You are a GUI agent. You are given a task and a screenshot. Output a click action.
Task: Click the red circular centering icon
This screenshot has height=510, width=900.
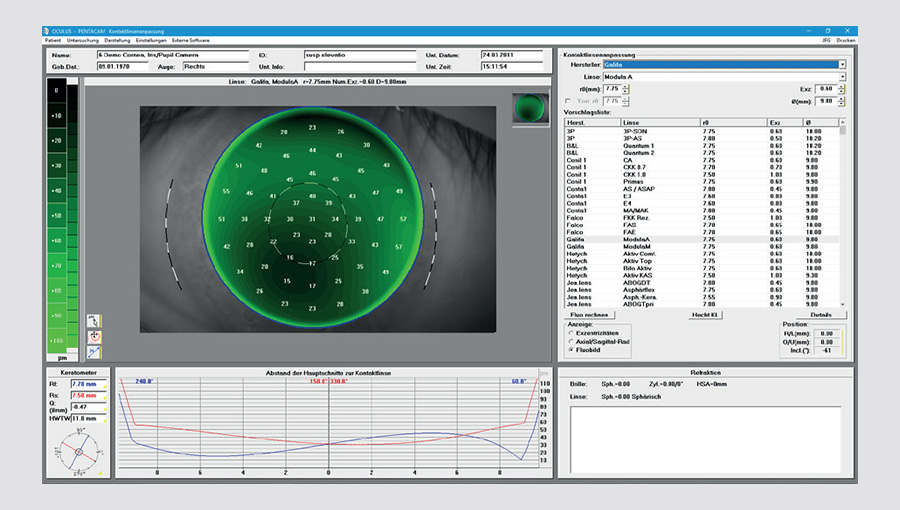pyautogui.click(x=94, y=337)
